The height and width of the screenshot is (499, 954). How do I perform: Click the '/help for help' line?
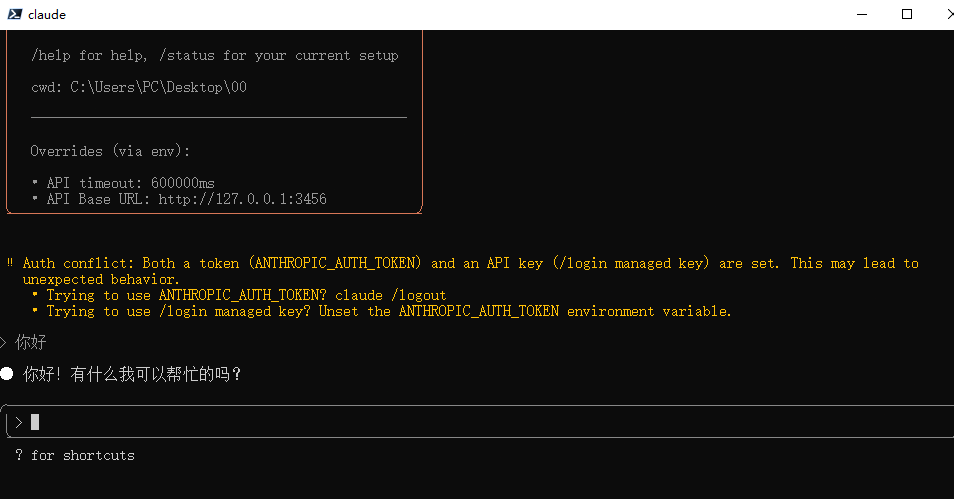(x=215, y=55)
